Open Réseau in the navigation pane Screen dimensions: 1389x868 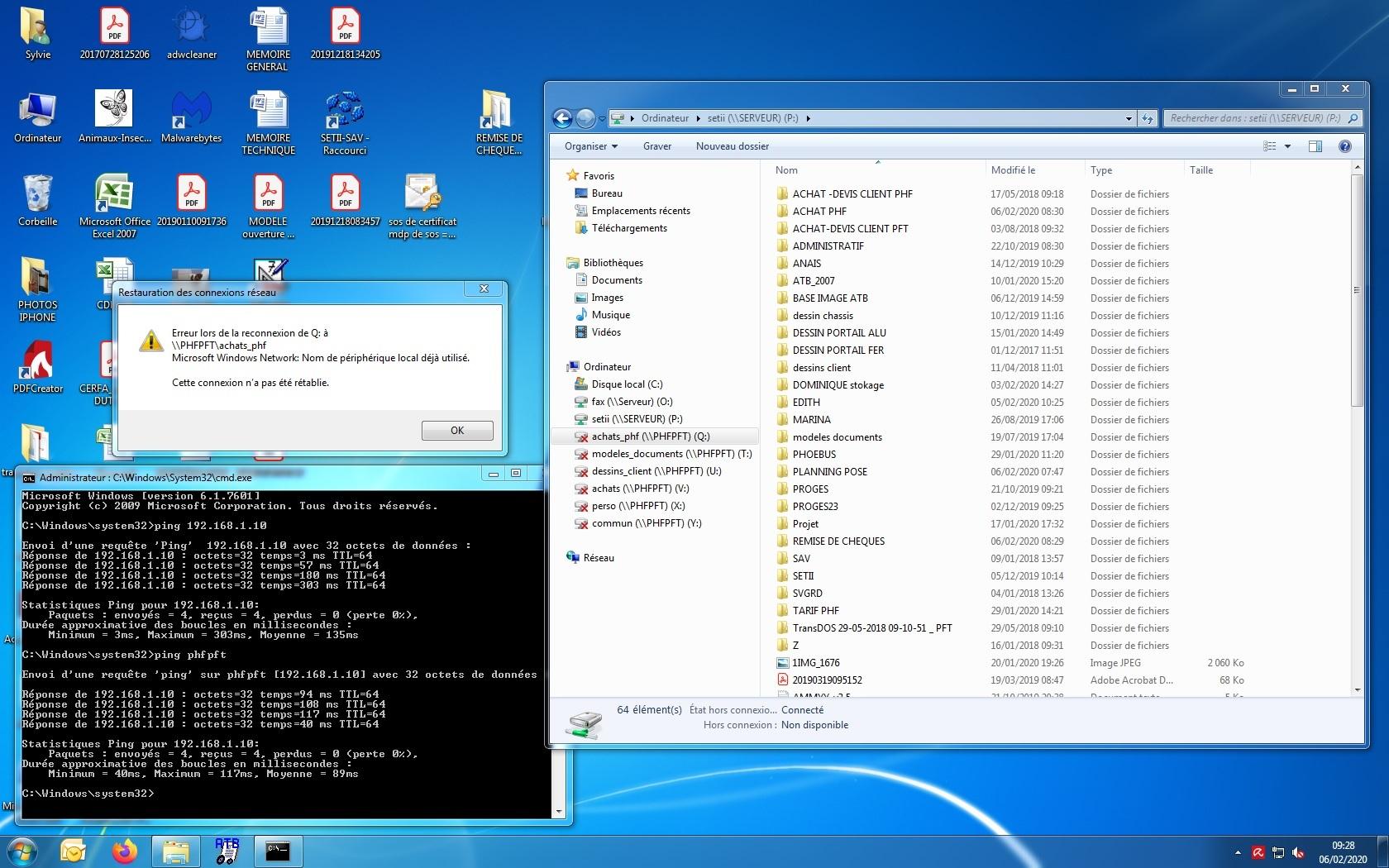click(x=599, y=558)
